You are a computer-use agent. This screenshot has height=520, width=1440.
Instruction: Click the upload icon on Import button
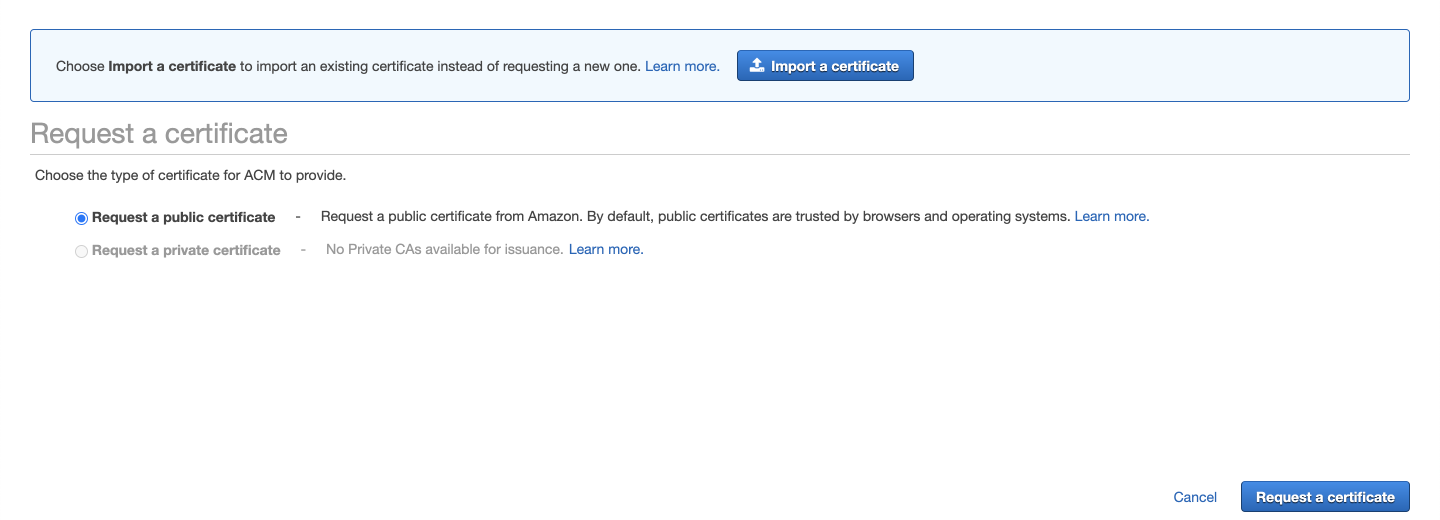757,66
